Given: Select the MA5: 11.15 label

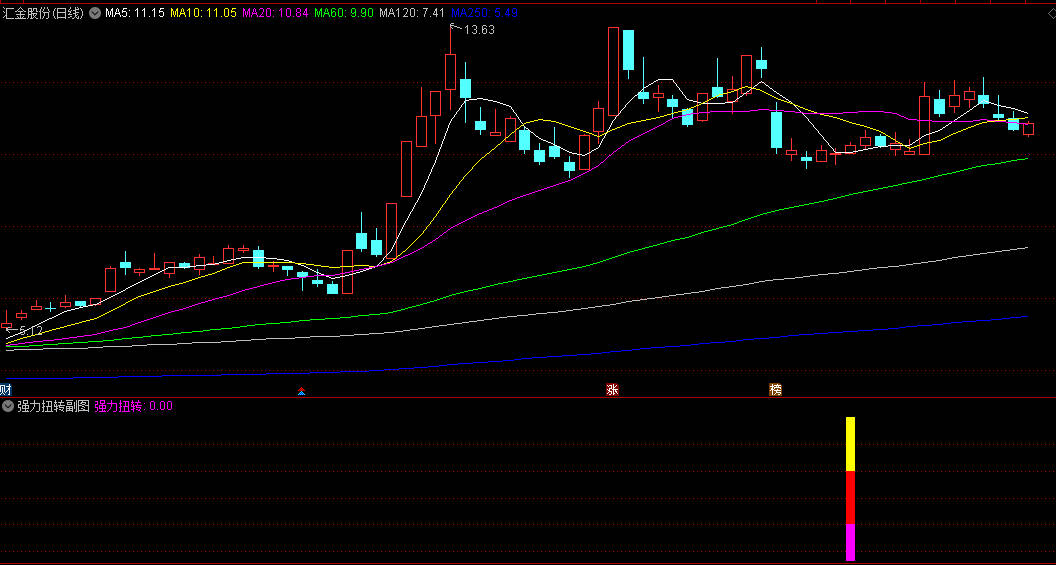Looking at the screenshot, I should (135, 12).
